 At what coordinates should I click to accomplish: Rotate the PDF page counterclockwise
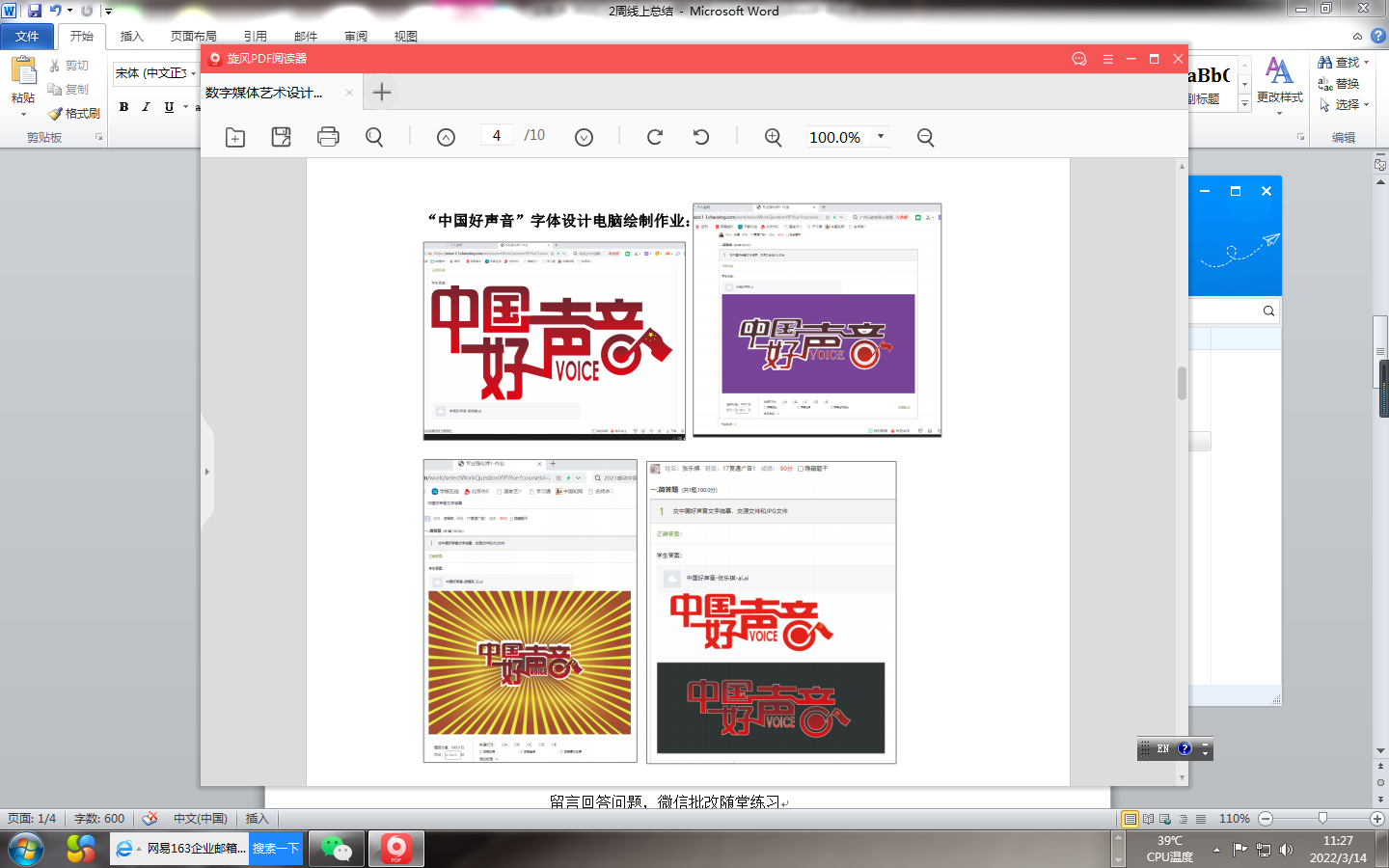click(x=701, y=137)
